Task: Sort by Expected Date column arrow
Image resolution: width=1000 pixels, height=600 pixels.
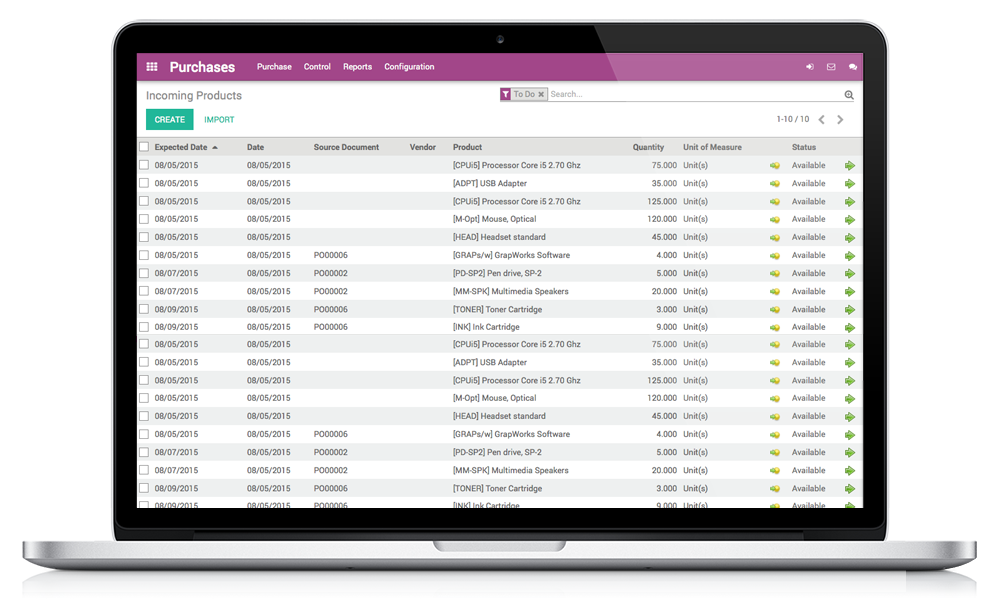Action: tap(215, 147)
